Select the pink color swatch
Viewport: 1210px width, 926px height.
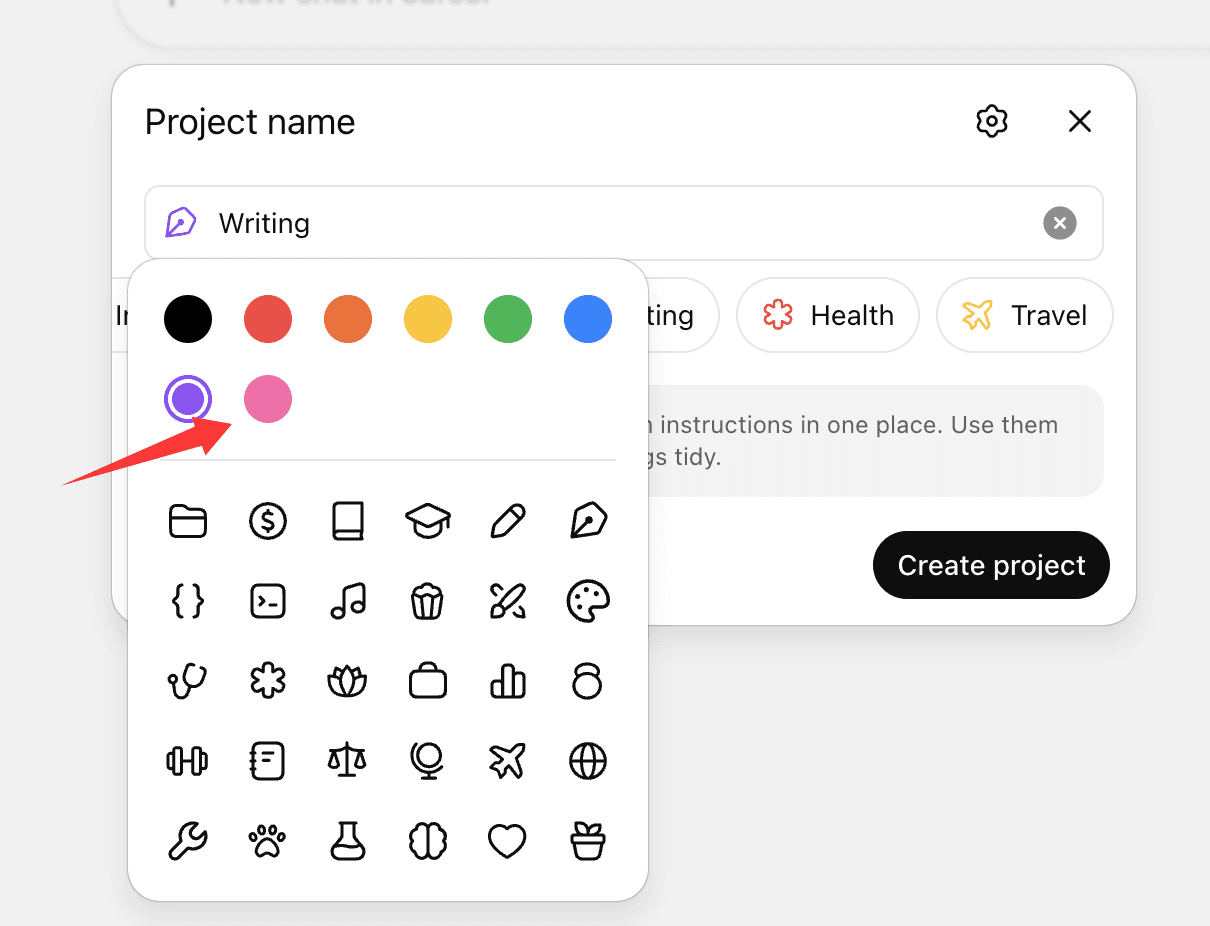click(268, 400)
